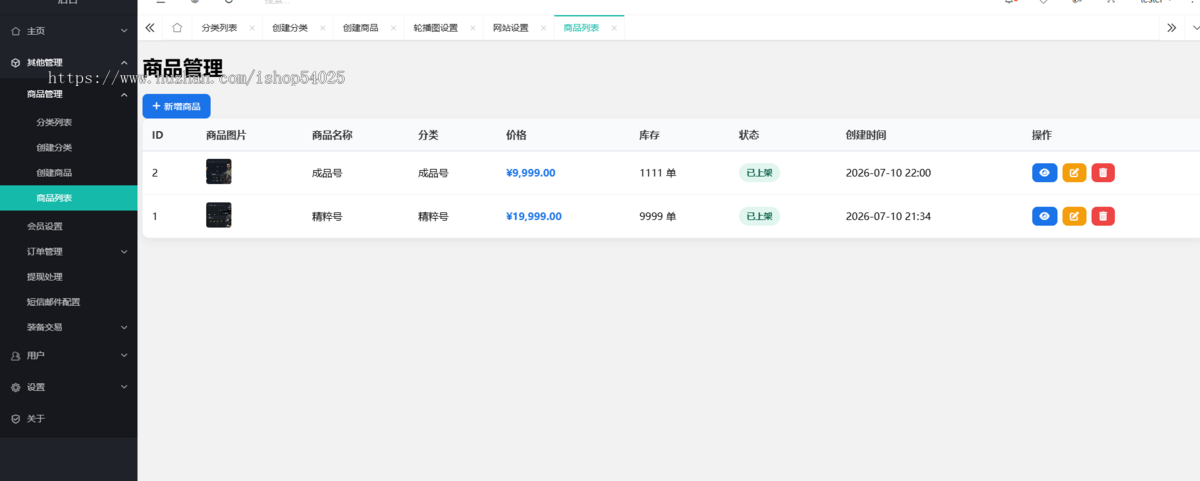Delete product 成品号 with red trash icon
This screenshot has height=481, width=1200.
(1103, 173)
